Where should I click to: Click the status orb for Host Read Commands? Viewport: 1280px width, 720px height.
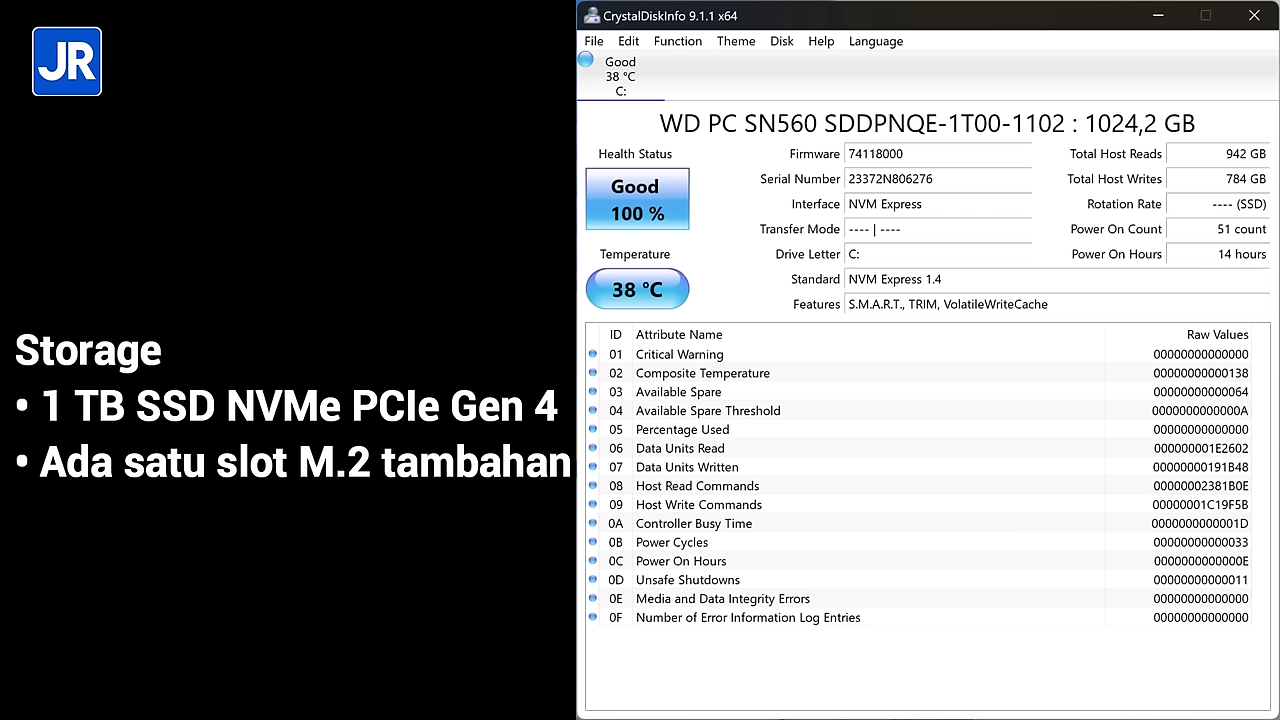[593, 486]
